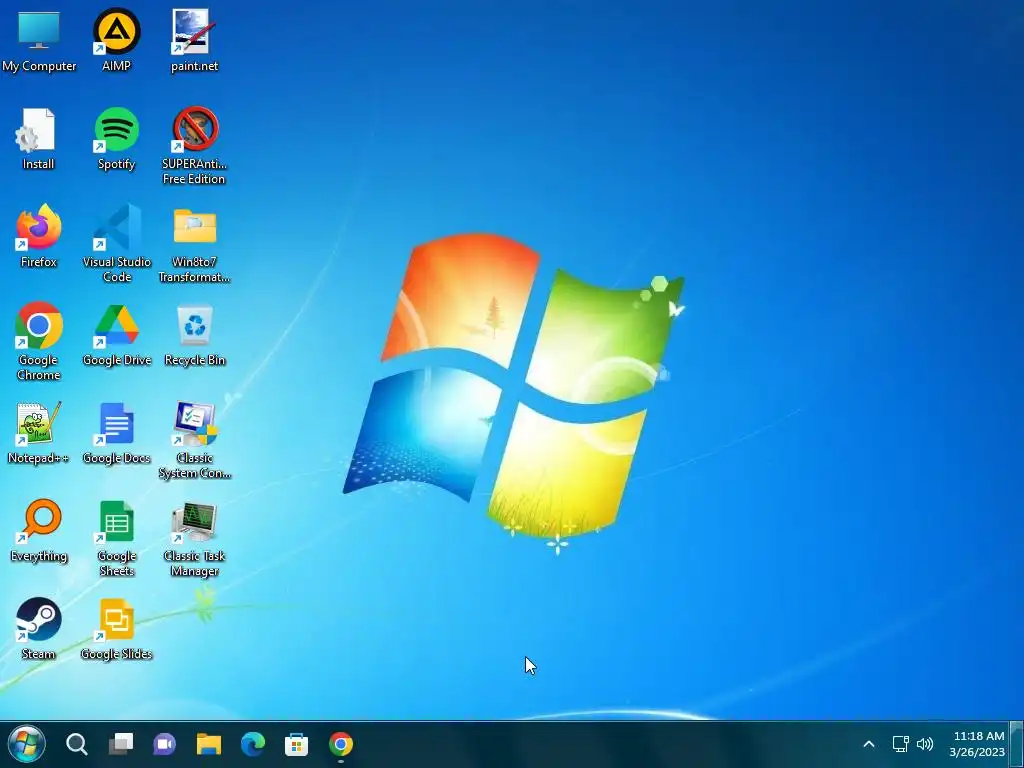This screenshot has height=768, width=1024.
Task: Expand hidden system tray icons
Action: 869,744
